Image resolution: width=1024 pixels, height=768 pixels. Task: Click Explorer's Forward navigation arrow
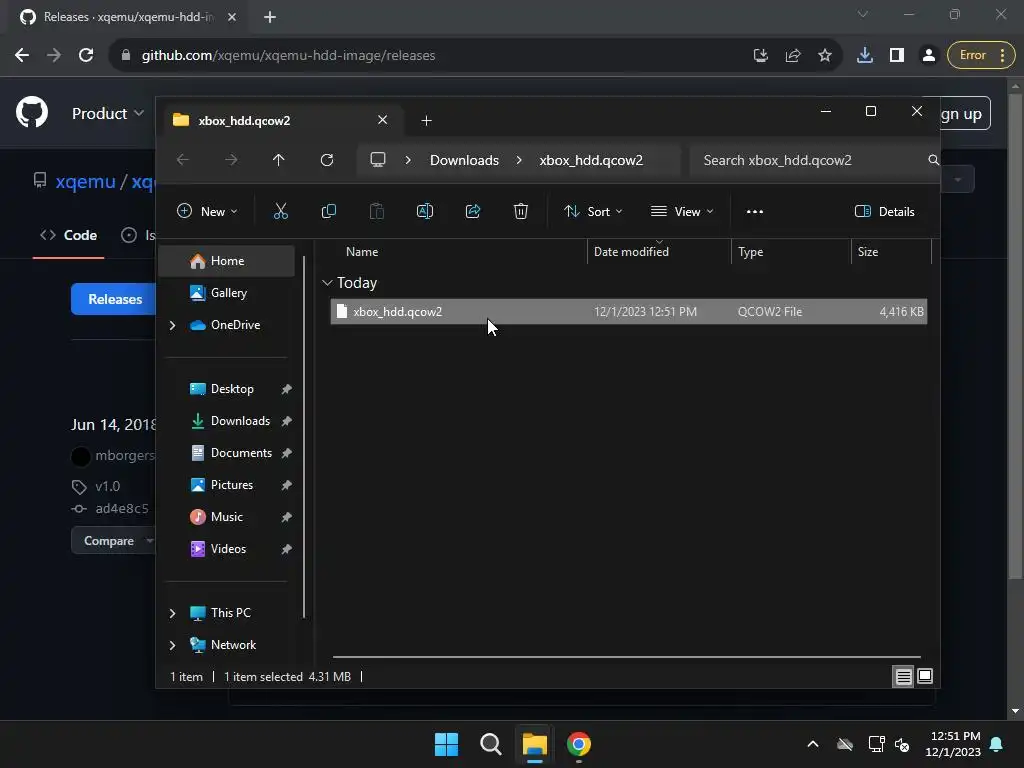coord(231,160)
